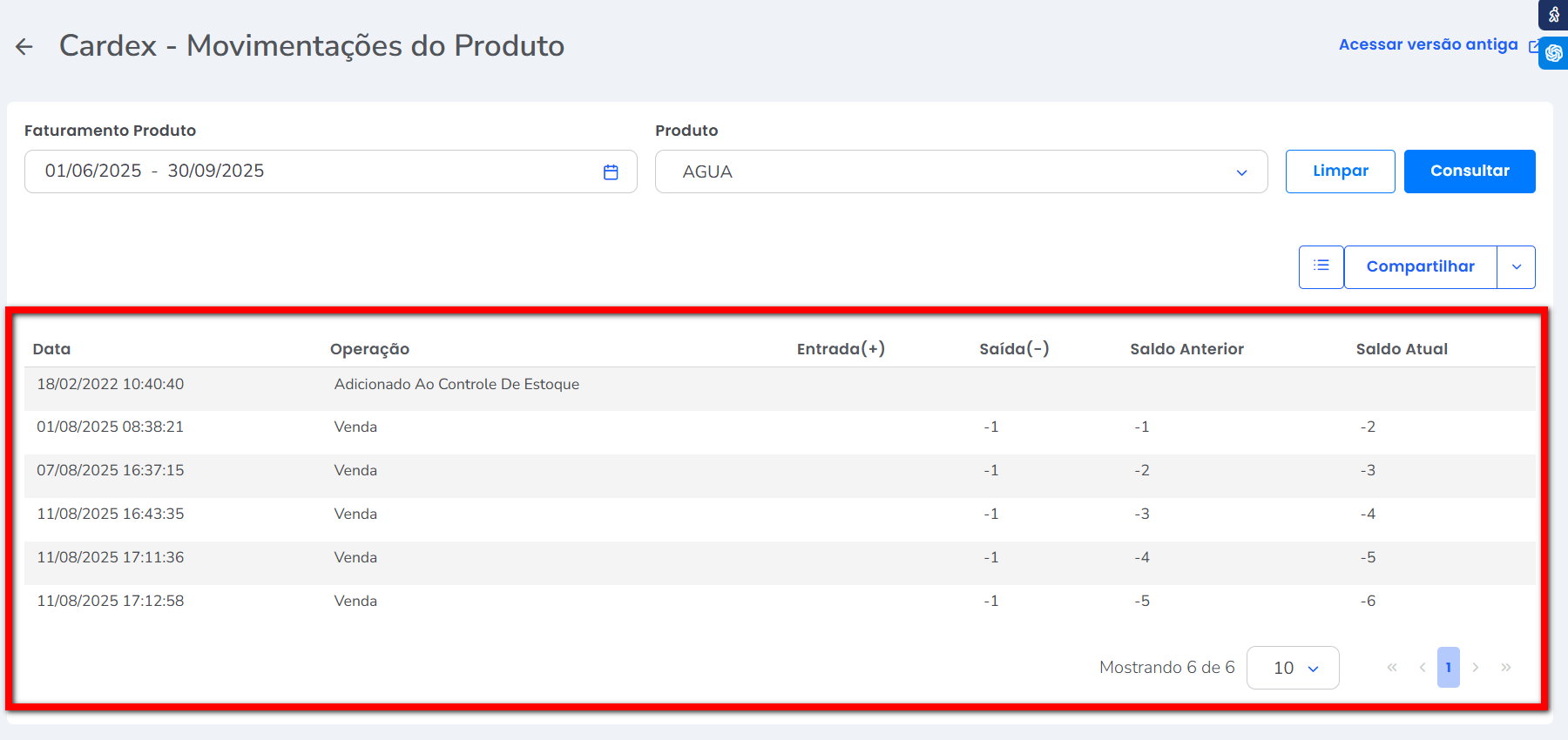Click the Consultar button
1568x740 pixels.
tap(1469, 172)
